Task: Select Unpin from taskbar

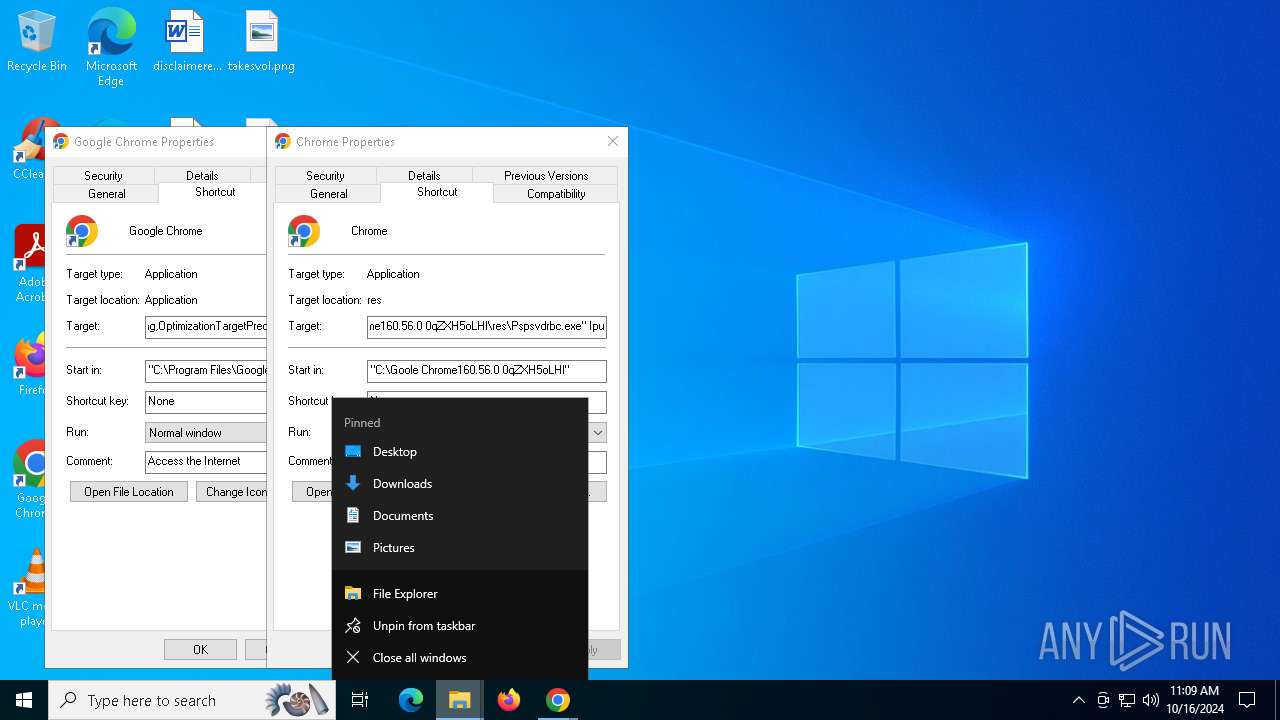Action: 460,626
